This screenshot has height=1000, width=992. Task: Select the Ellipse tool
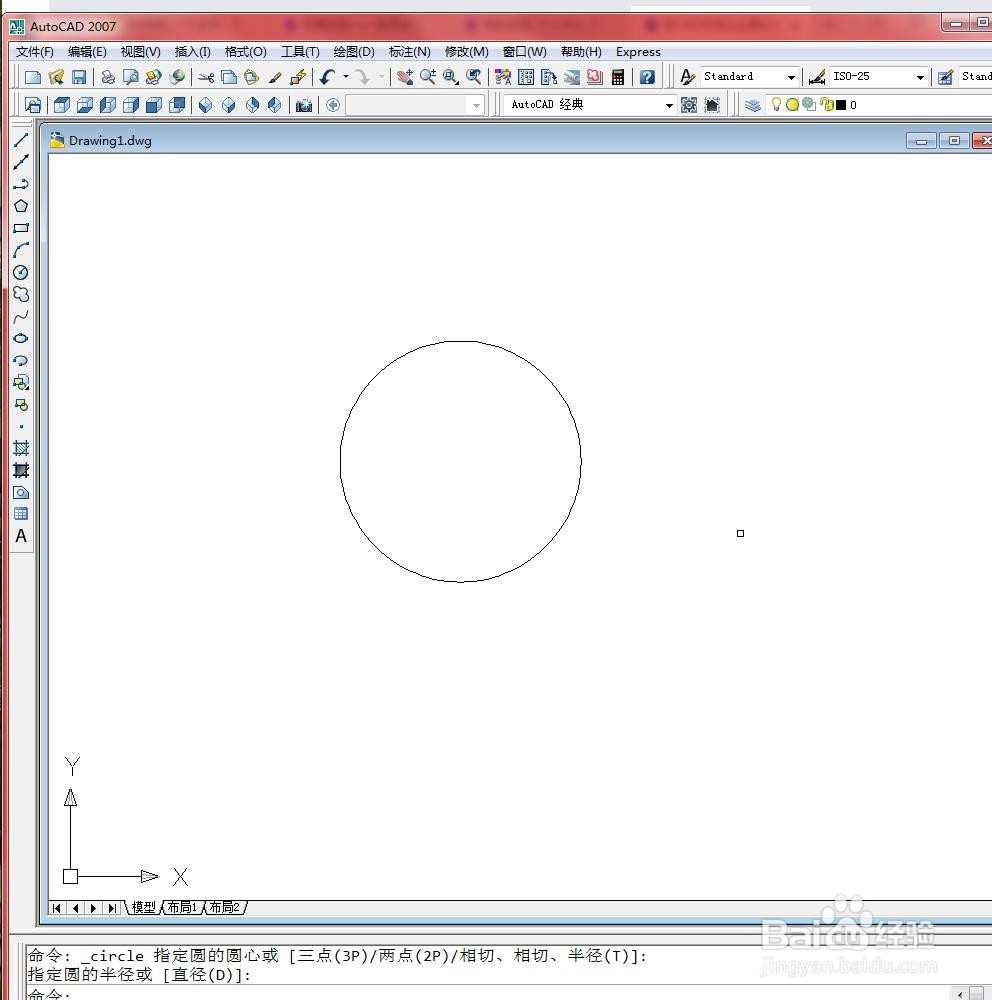coord(21,338)
